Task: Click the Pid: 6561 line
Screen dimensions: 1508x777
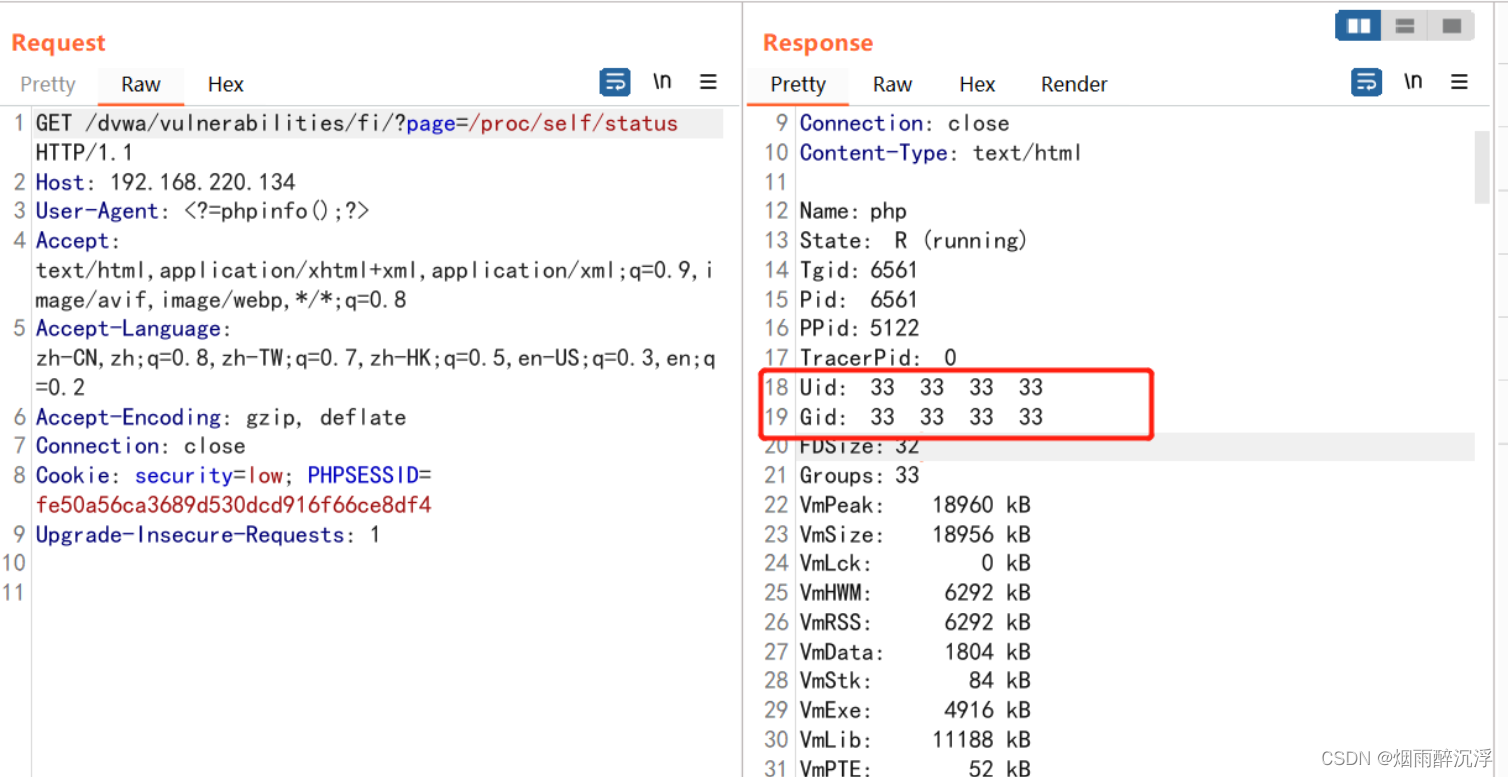Action: (859, 299)
